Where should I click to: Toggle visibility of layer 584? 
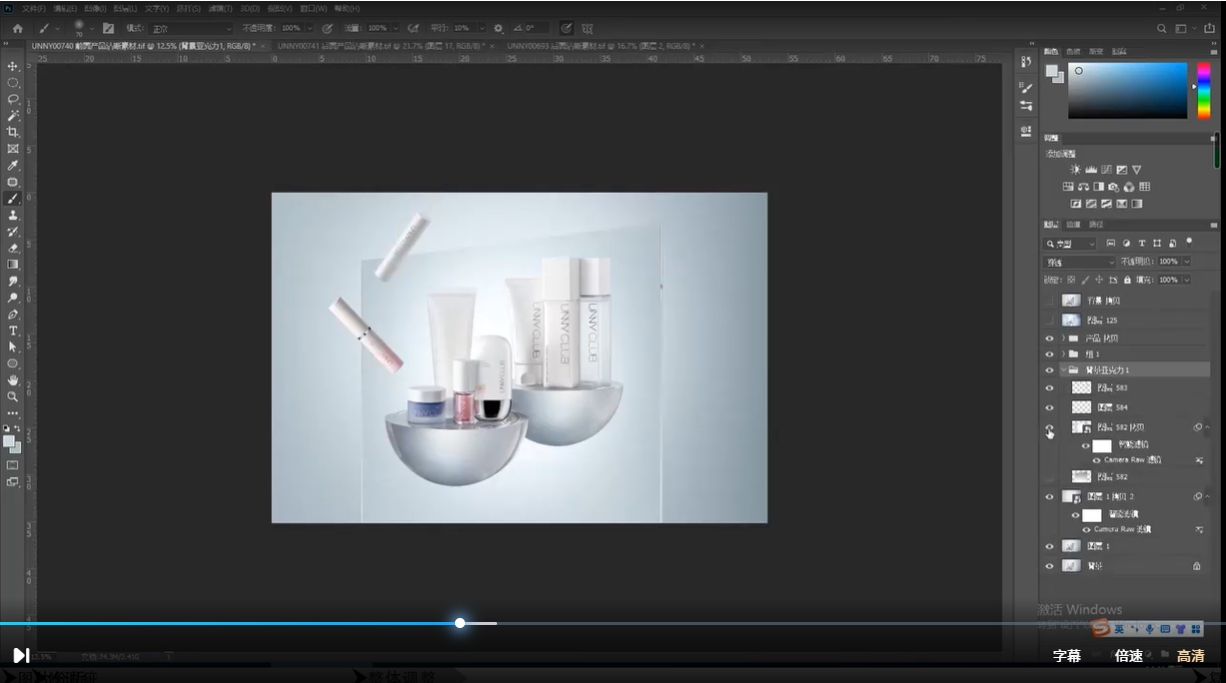click(x=1049, y=408)
